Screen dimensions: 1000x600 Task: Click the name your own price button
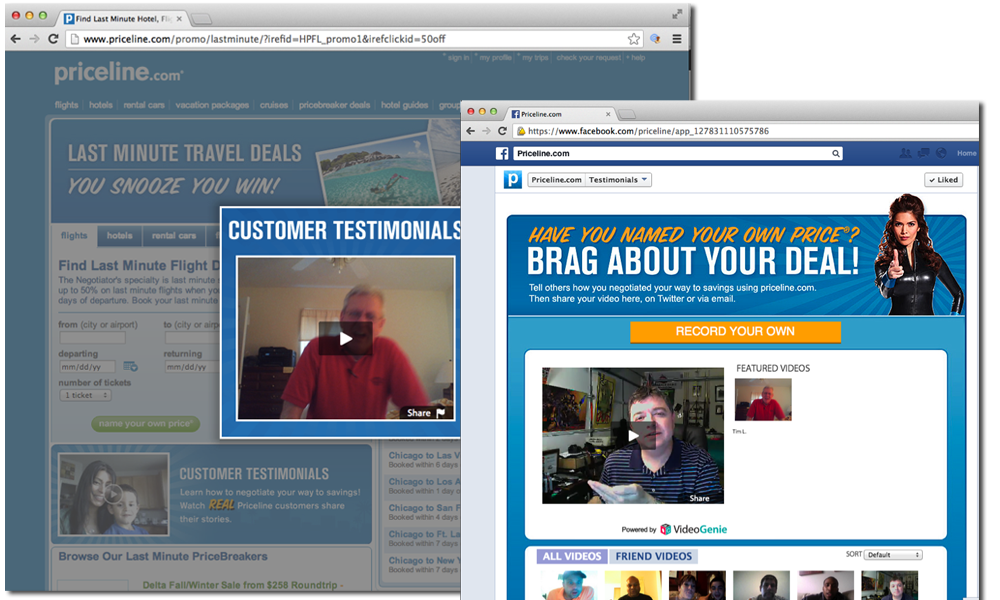click(x=145, y=423)
